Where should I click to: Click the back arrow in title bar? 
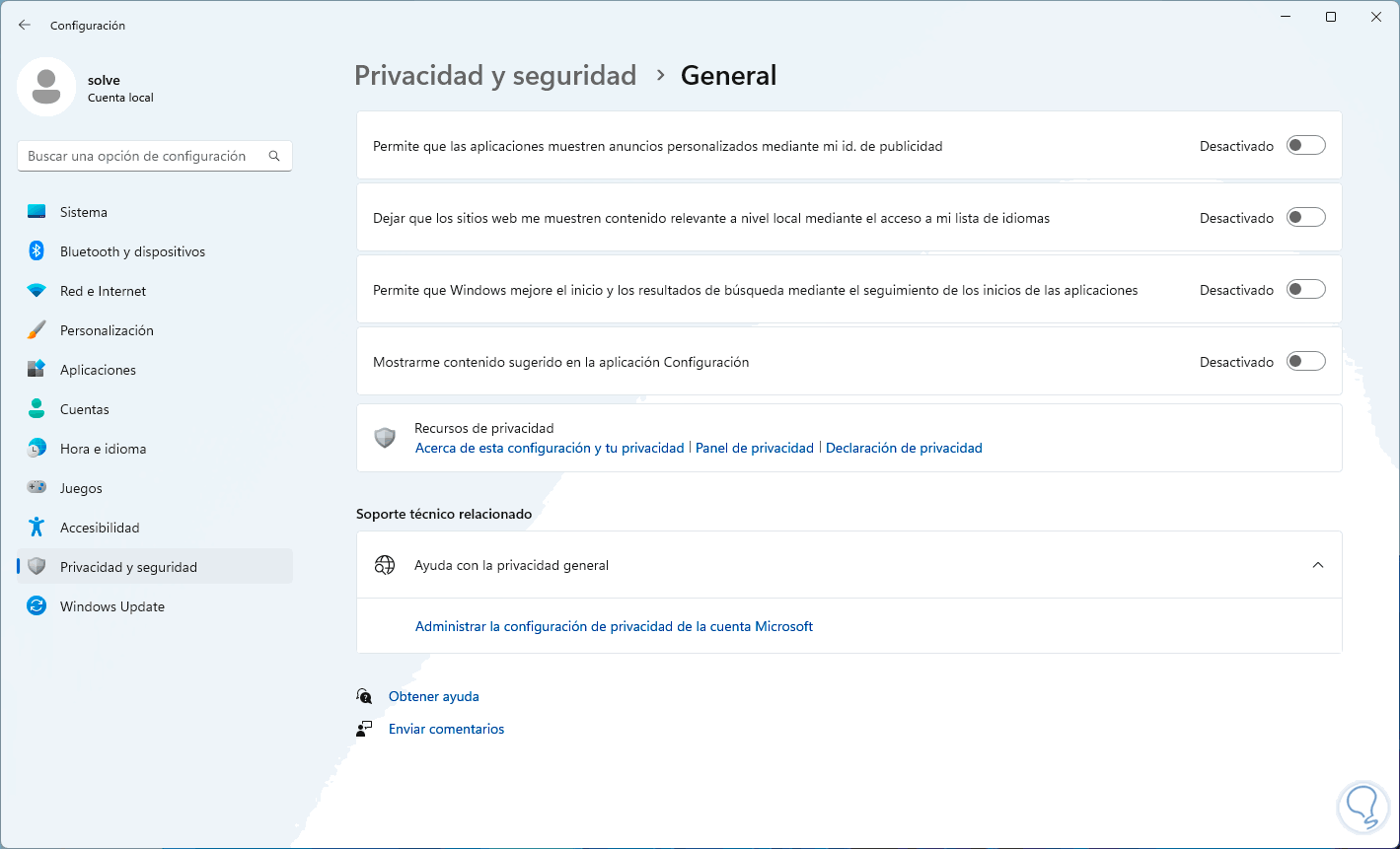click(x=25, y=25)
